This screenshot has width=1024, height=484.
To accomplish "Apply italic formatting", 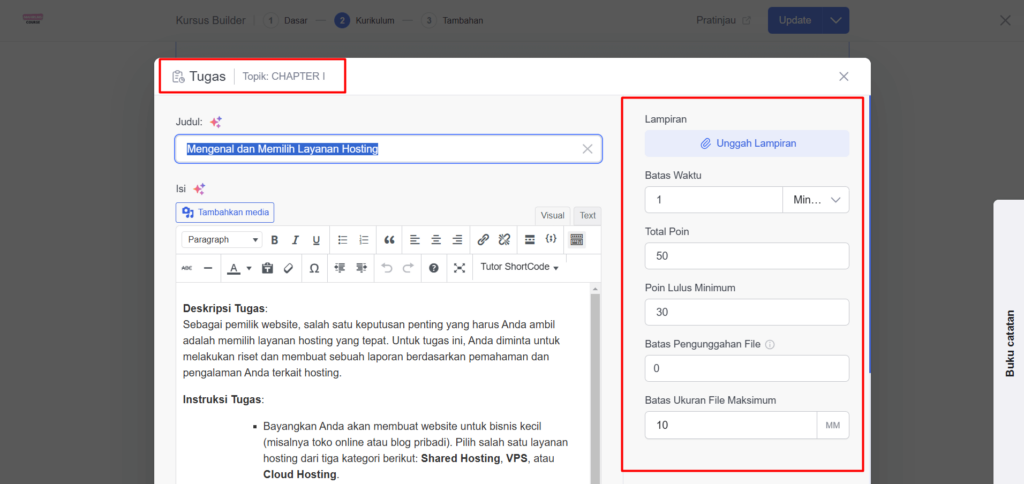I will tap(295, 240).
